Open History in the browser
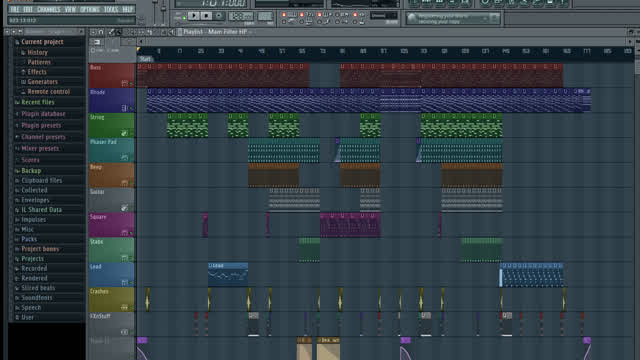This screenshot has width=640, height=360. coord(38,53)
